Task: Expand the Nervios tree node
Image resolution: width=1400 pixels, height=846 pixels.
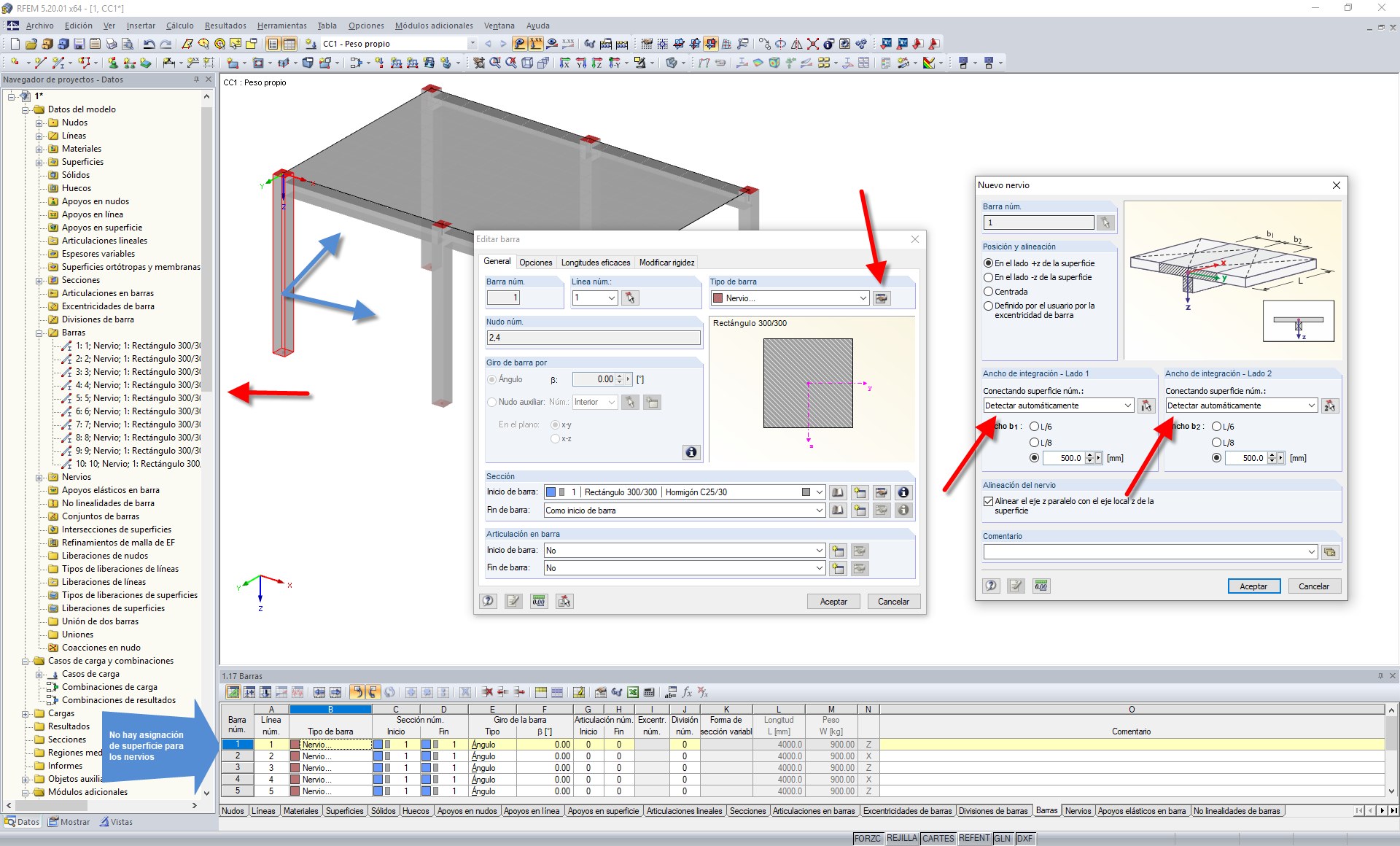Action: pos(39,478)
